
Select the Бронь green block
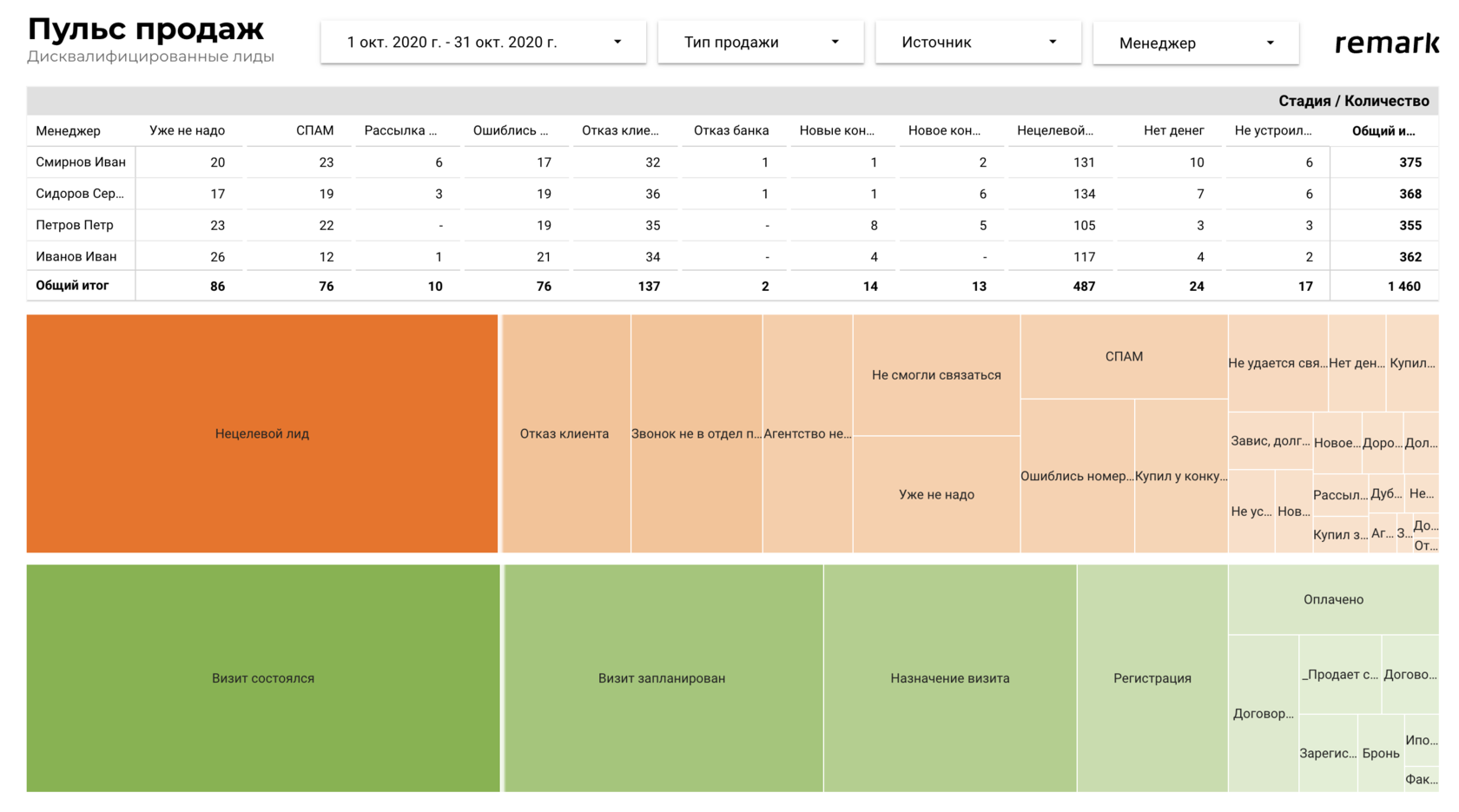click(x=1381, y=753)
